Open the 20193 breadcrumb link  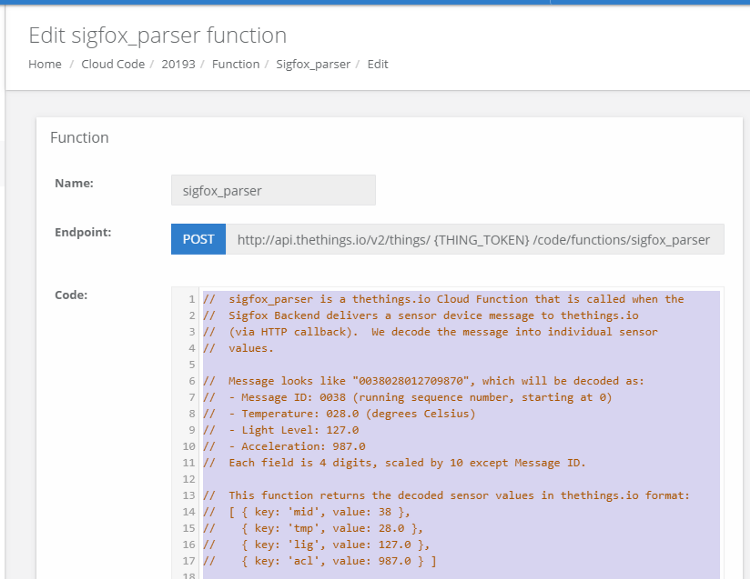[x=178, y=64]
